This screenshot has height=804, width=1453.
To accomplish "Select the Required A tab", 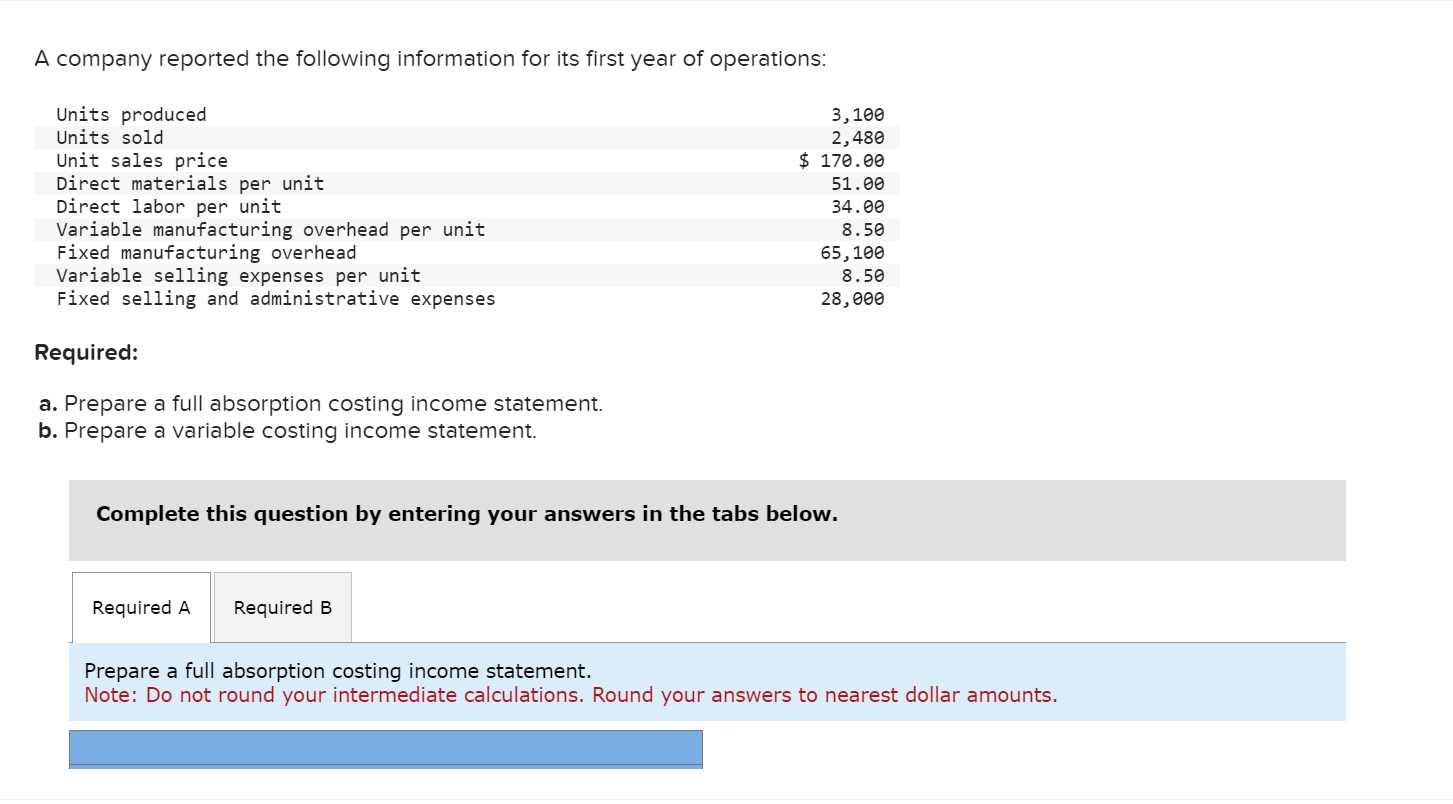I will [x=141, y=607].
